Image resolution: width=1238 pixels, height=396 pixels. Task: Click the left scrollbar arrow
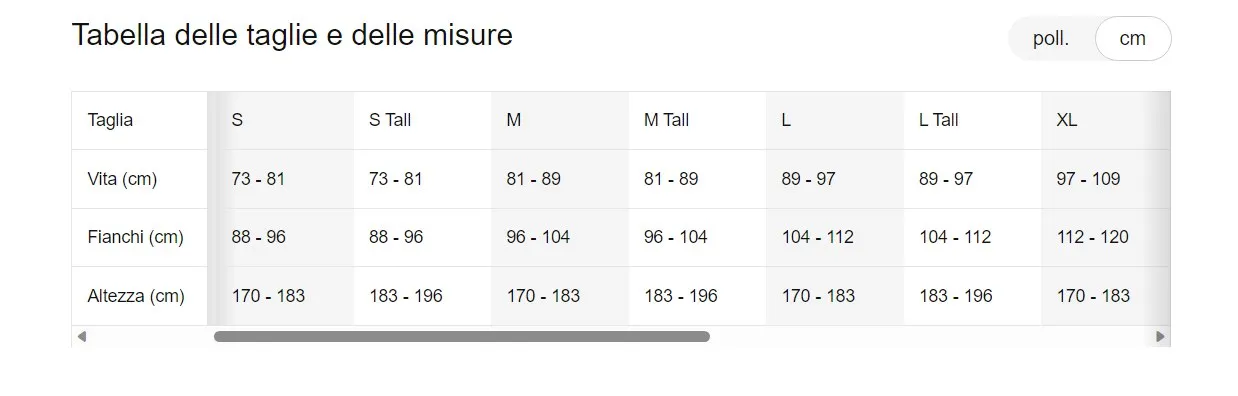coord(82,337)
